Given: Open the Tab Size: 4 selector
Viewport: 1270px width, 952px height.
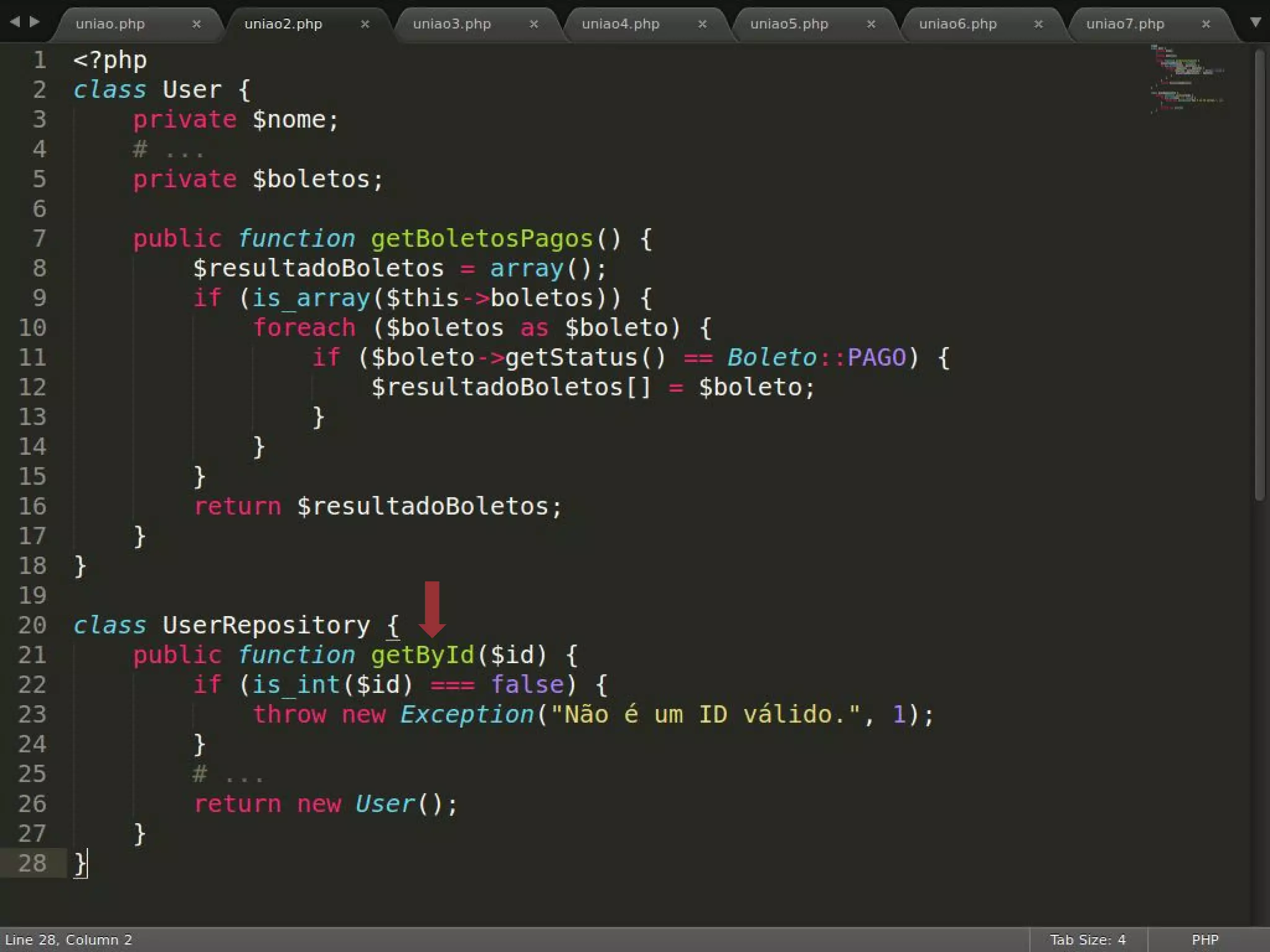Looking at the screenshot, I should 1087,940.
